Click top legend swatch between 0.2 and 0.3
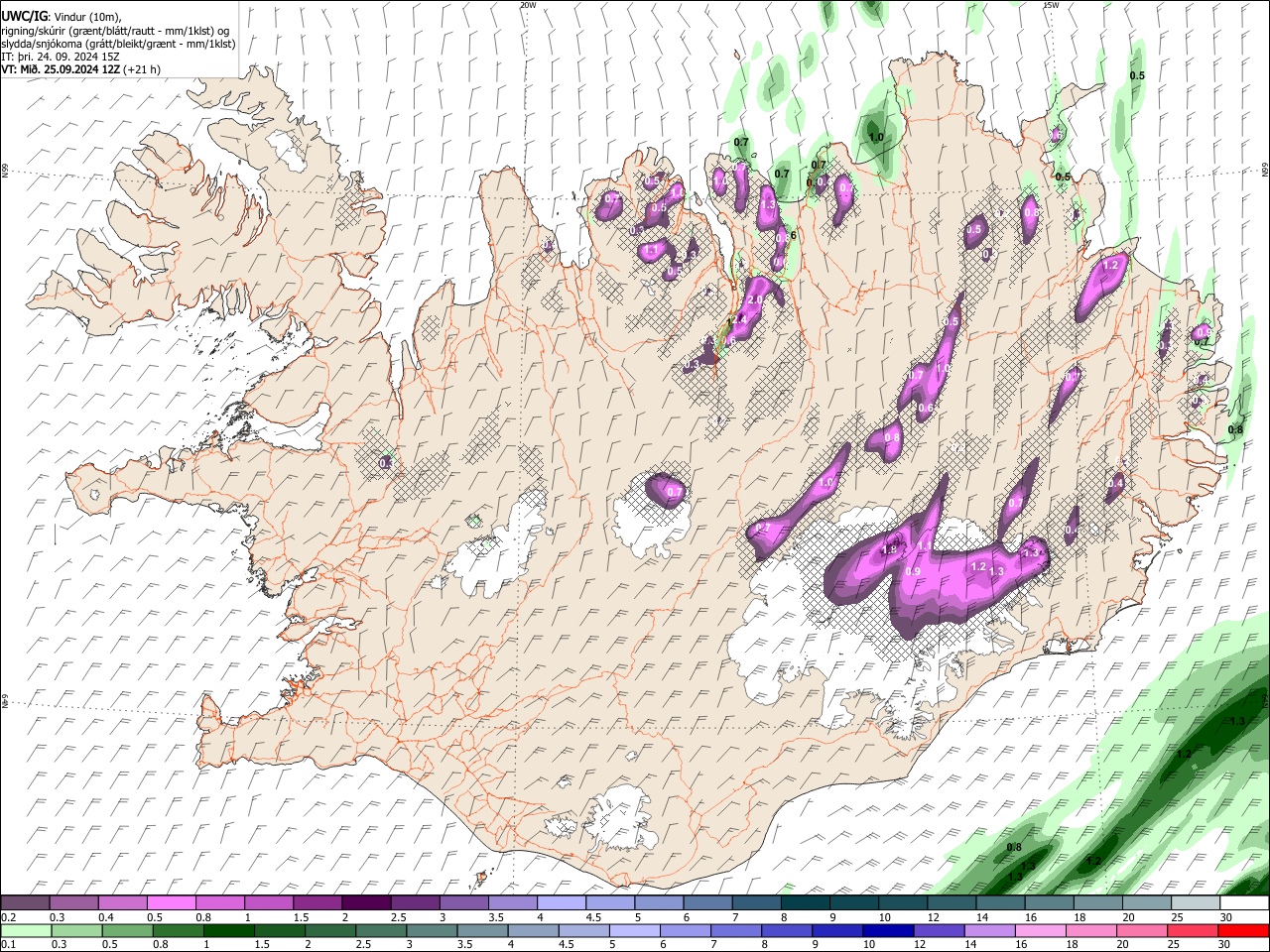This screenshot has width=1270, height=952. point(25,903)
